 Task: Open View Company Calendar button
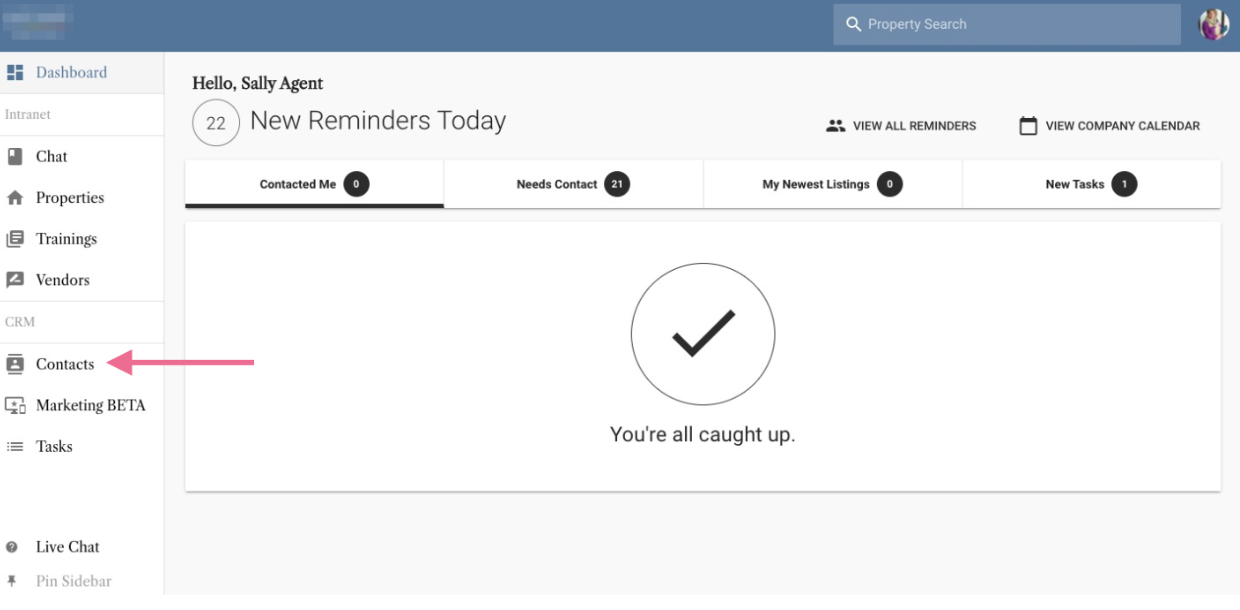[x=1109, y=126]
